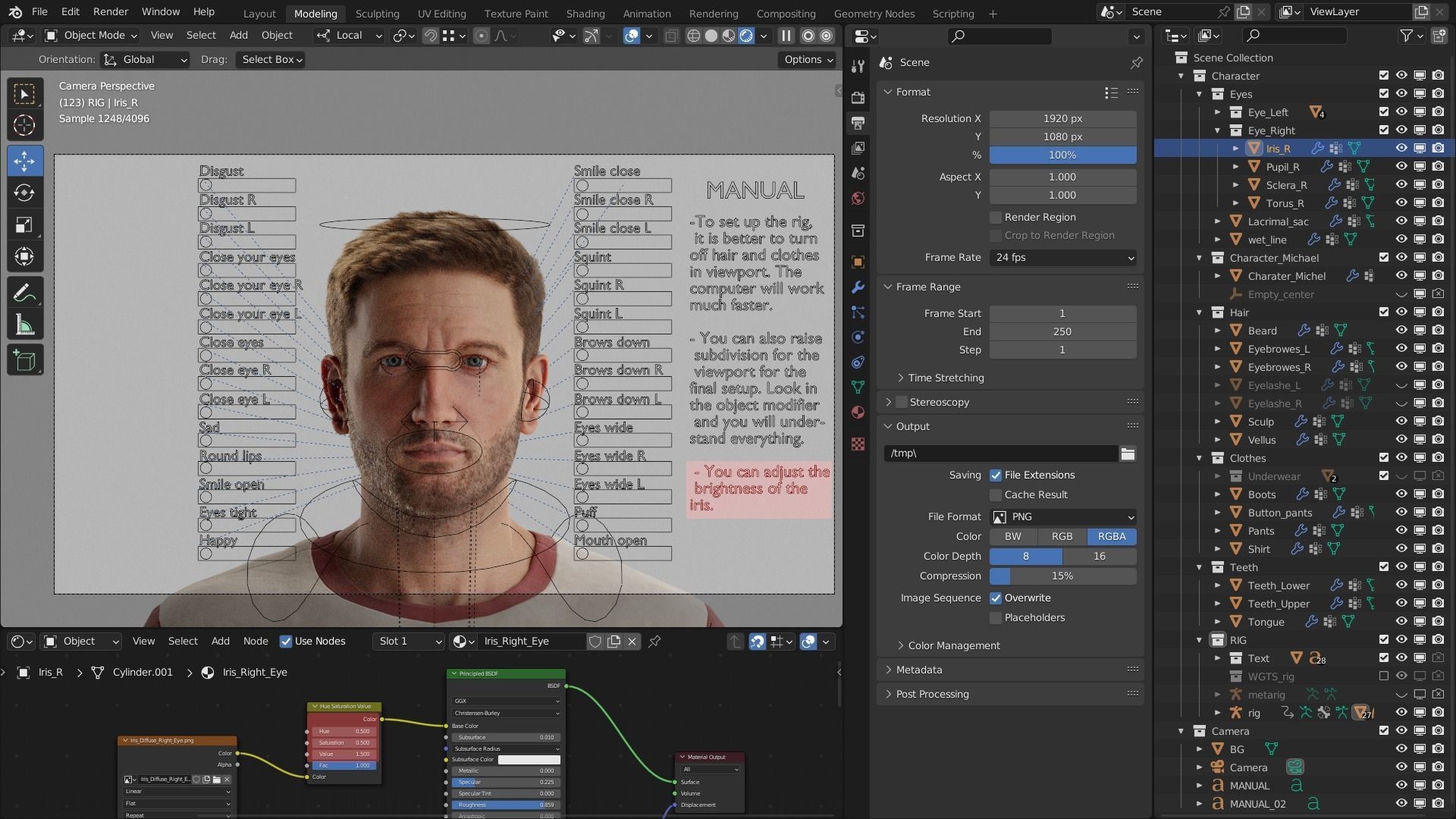Disable the Overwrite checkbox
The width and height of the screenshot is (1456, 819).
click(x=996, y=598)
